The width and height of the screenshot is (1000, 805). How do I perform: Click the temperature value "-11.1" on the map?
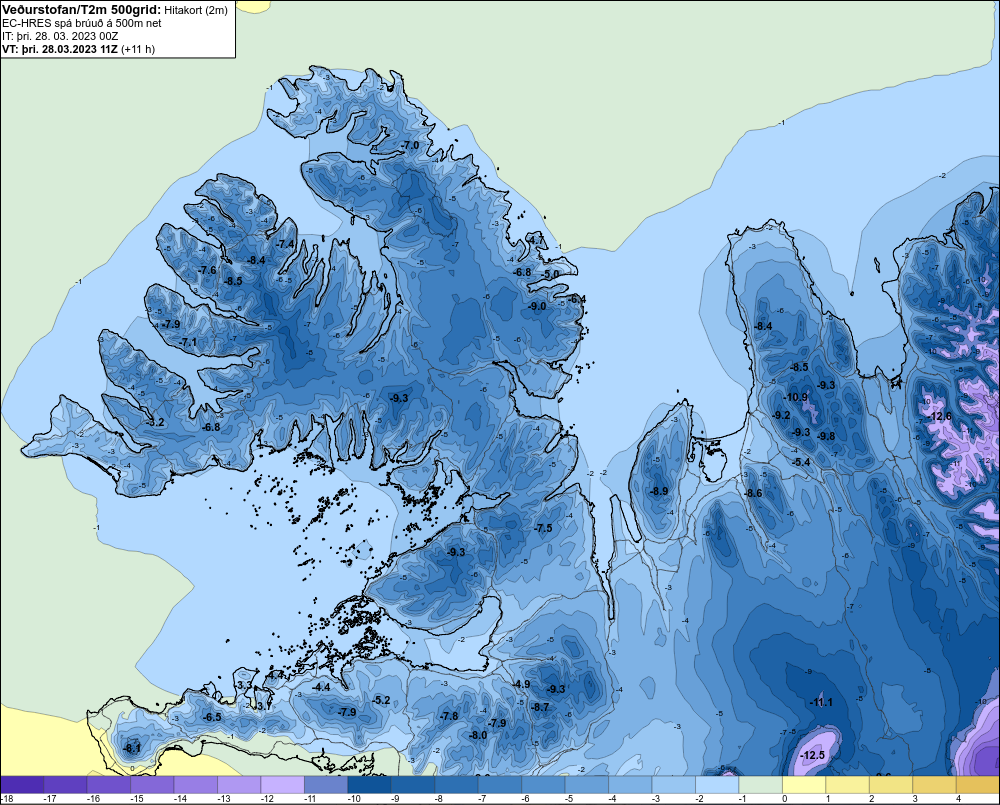(x=821, y=702)
